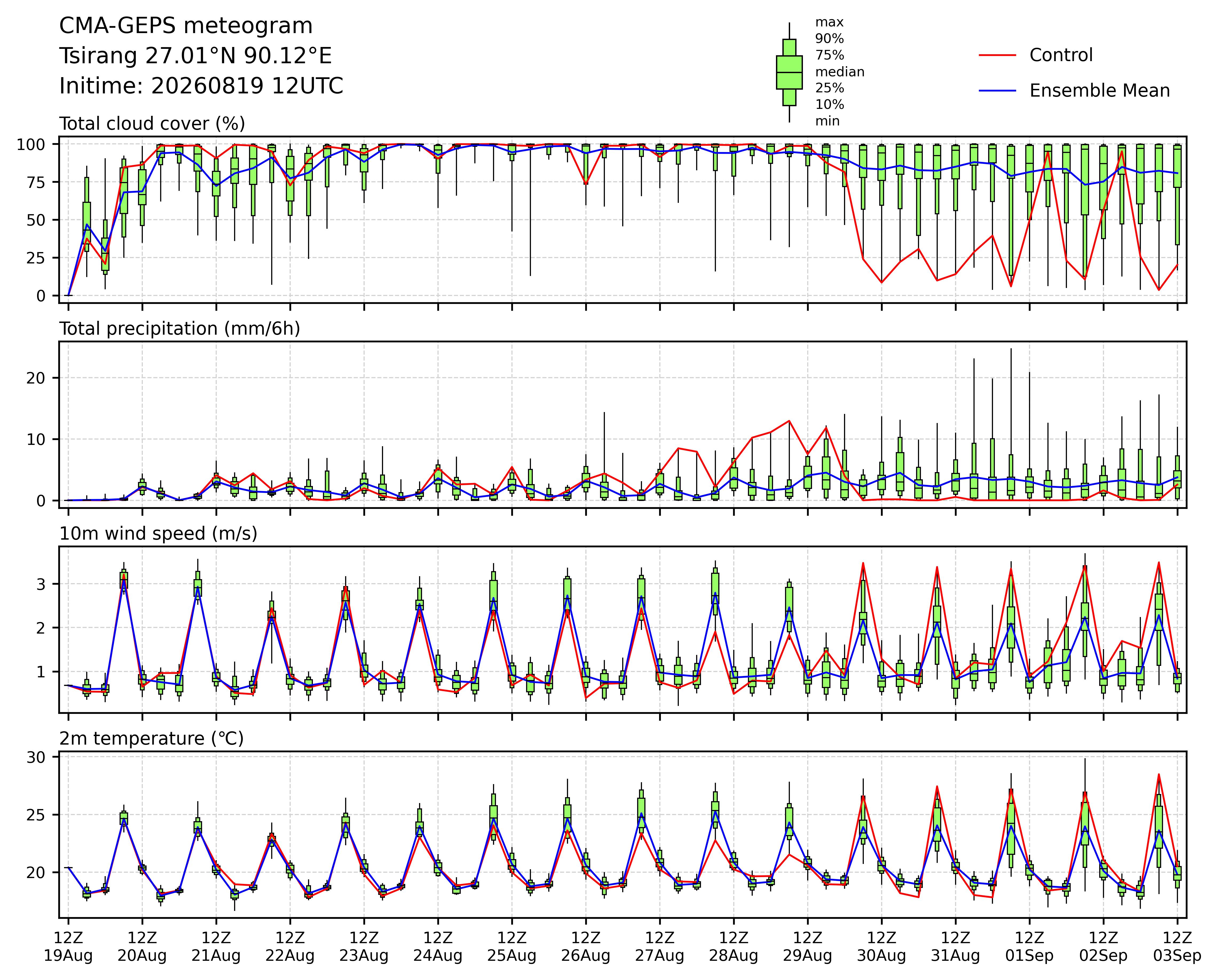
Task: Click the Total precipitation (mm/6h) panel title
Action: 180,329
